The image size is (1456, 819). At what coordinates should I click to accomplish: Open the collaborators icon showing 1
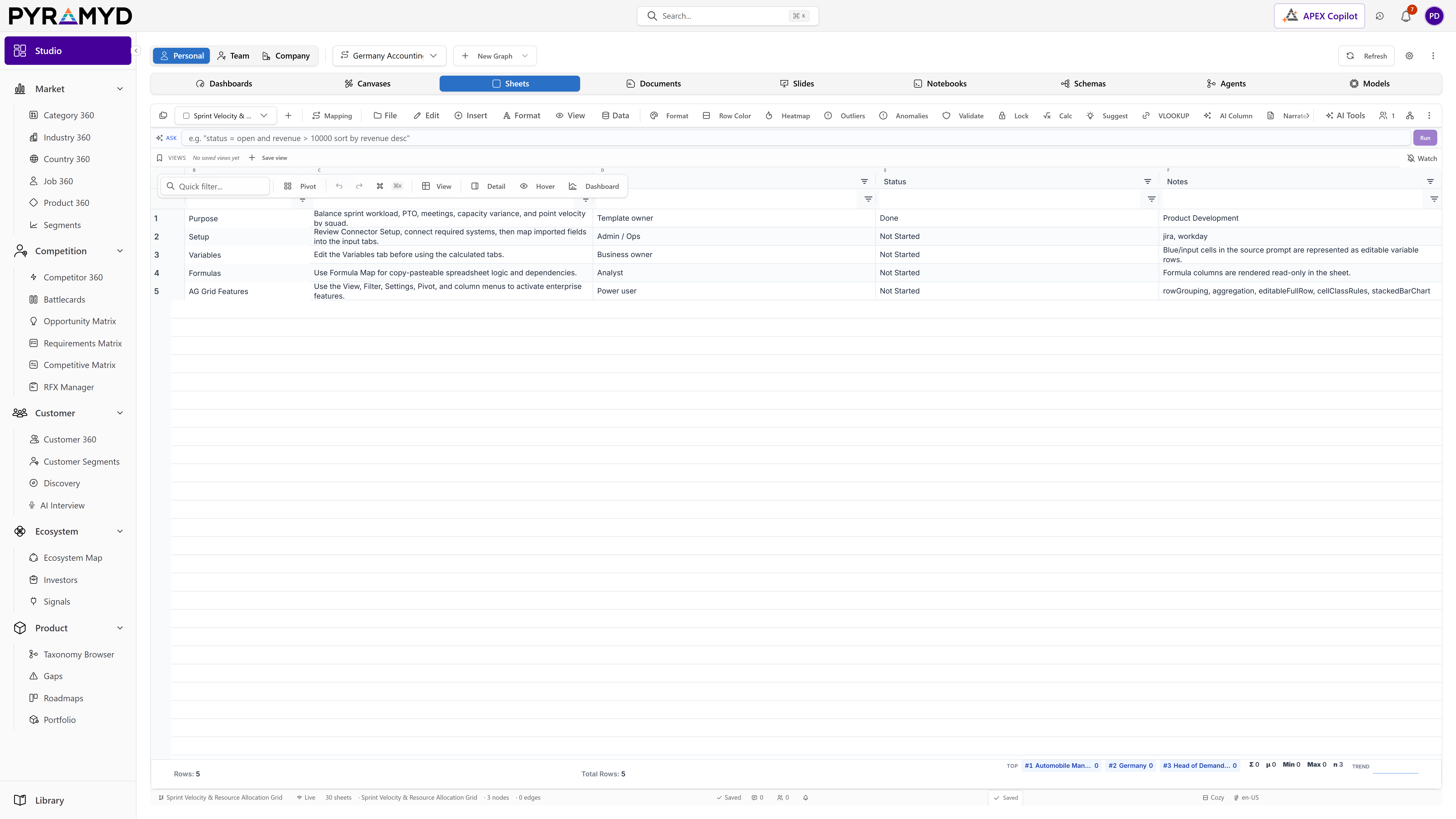click(x=1387, y=116)
